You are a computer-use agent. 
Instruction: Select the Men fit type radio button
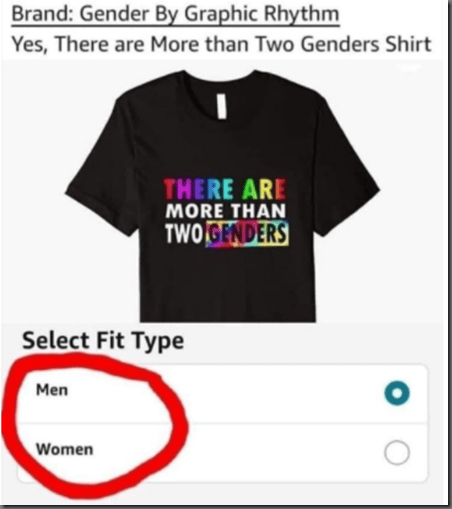[x=397, y=393]
